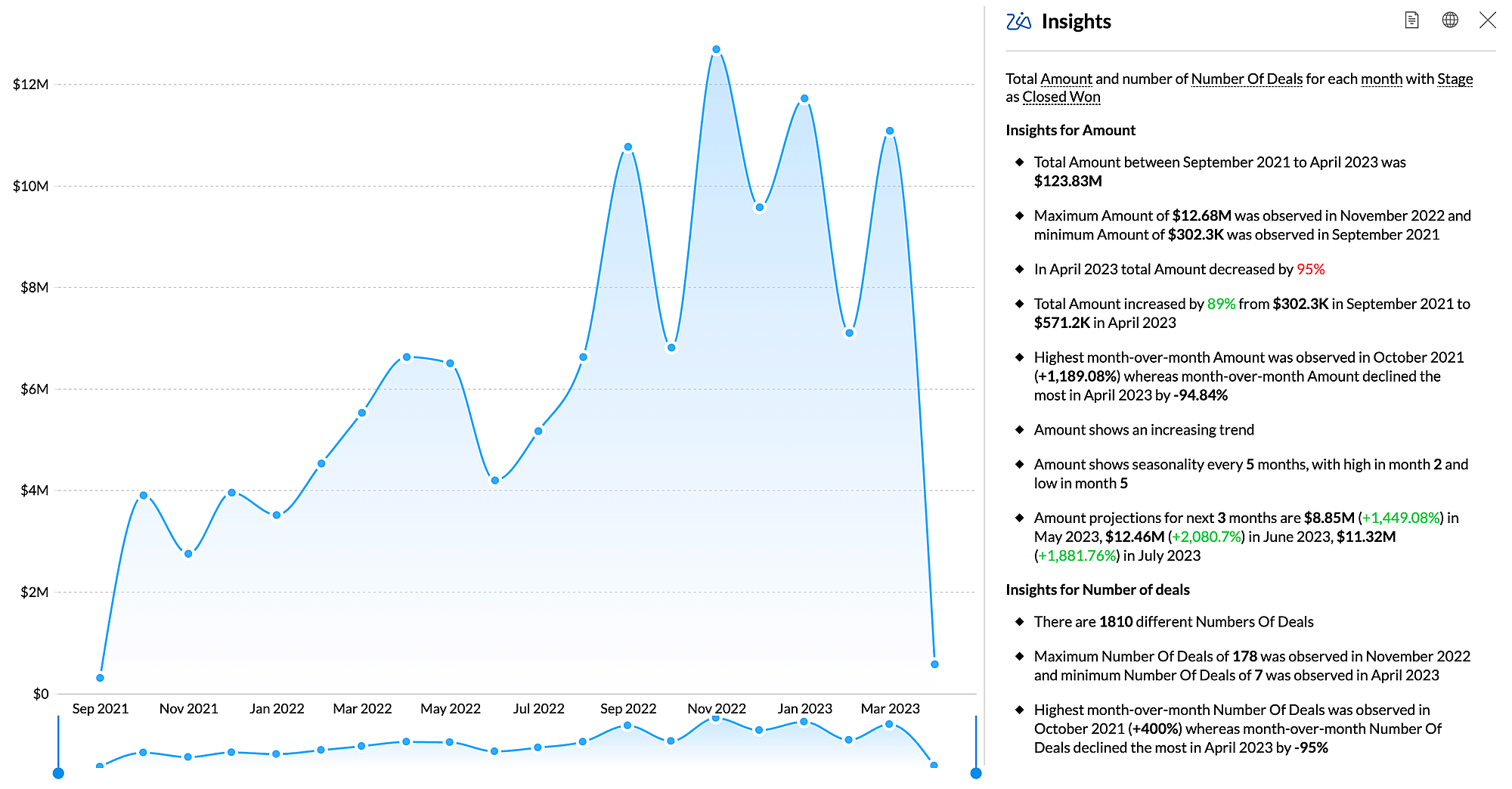Open the underlined Number Of Deals link
1512x789 pixels.
click(x=1247, y=79)
